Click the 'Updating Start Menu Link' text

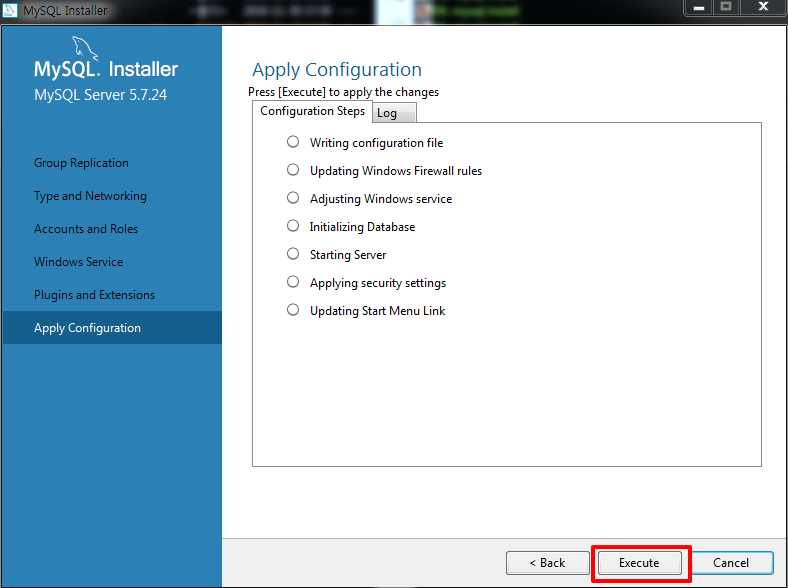click(x=377, y=311)
